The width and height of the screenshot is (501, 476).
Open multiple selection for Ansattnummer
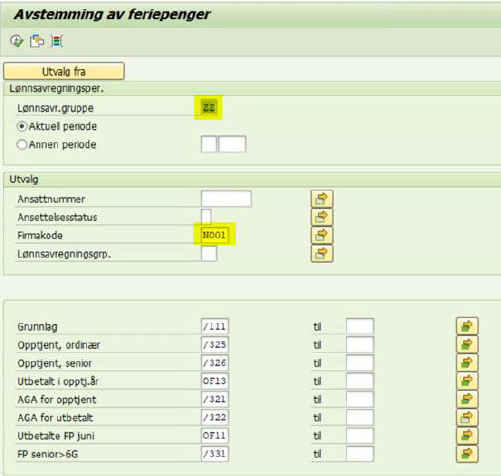322,199
